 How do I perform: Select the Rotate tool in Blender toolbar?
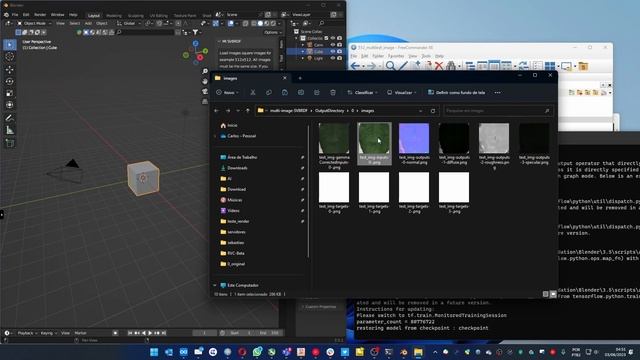click(x=10, y=81)
